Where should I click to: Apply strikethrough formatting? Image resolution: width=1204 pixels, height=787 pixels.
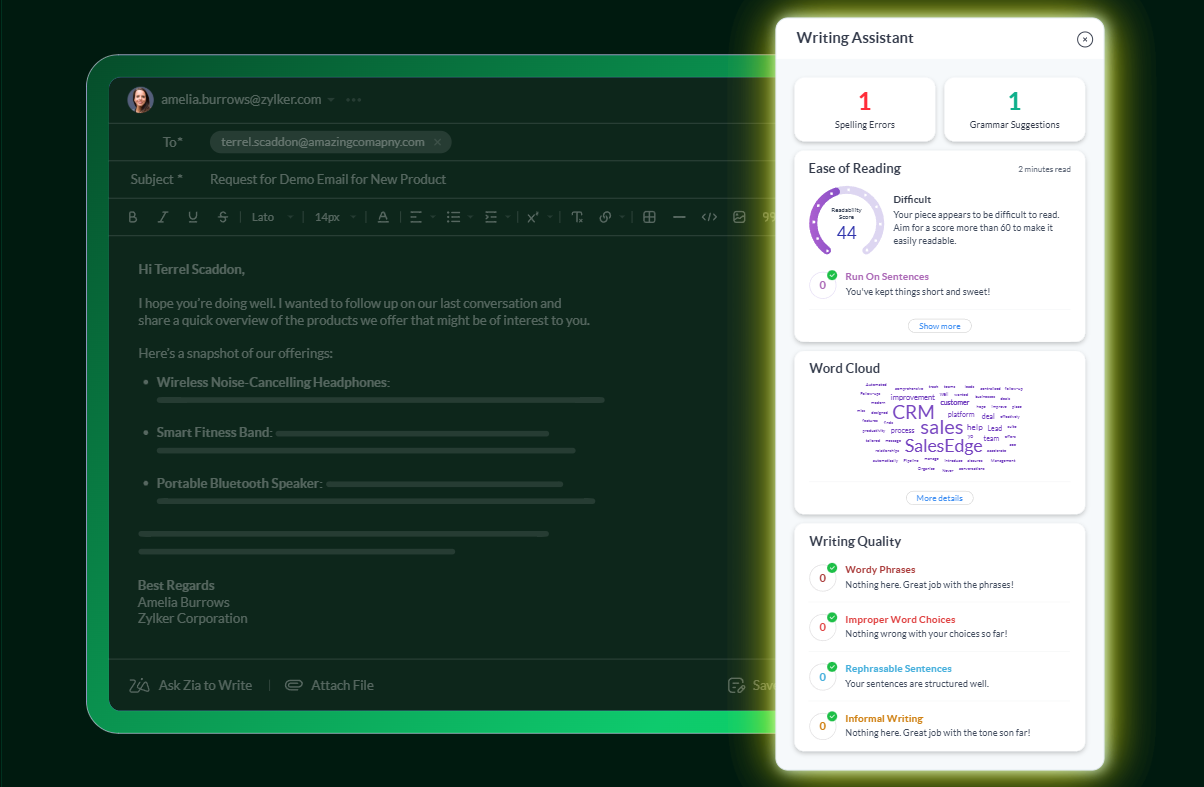pyautogui.click(x=223, y=217)
